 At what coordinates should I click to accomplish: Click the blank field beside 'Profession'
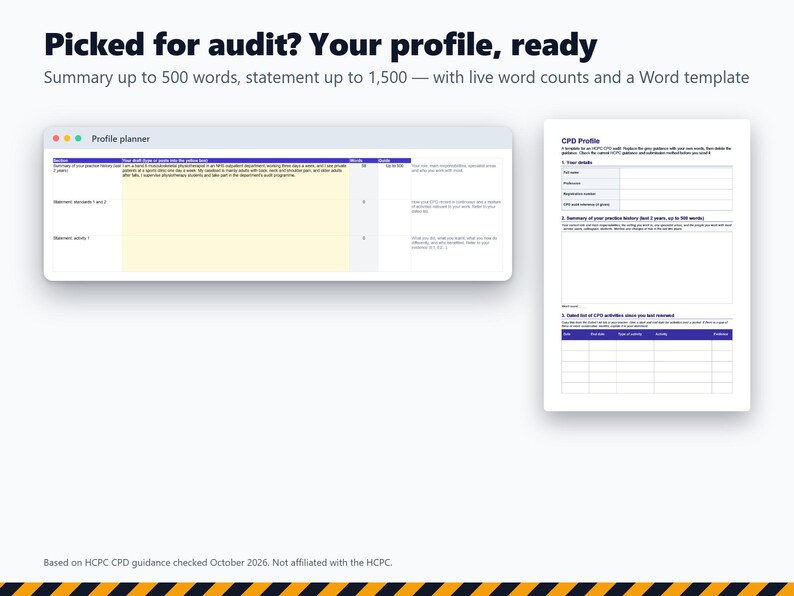(x=676, y=183)
